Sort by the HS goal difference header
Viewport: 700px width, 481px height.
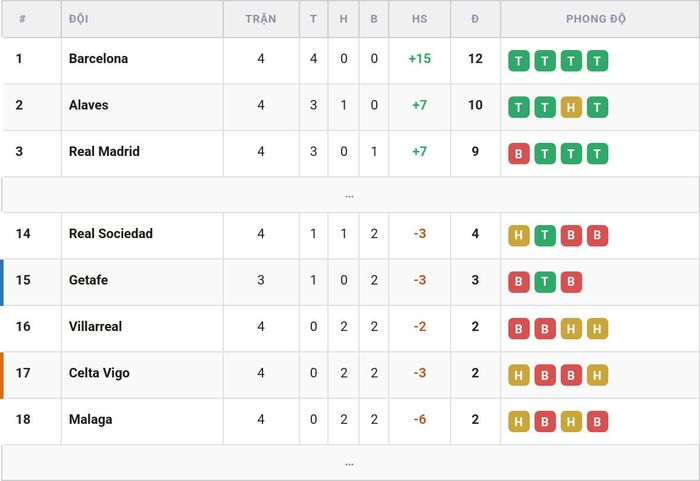tap(419, 19)
